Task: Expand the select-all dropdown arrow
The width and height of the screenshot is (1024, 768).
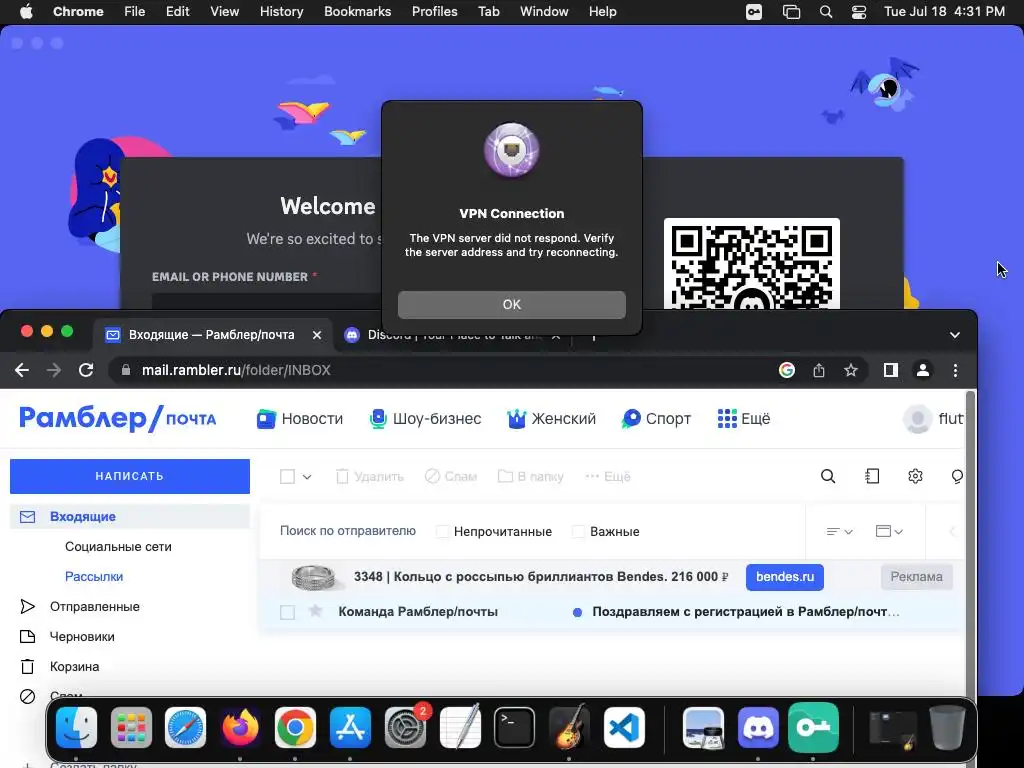Action: click(307, 477)
